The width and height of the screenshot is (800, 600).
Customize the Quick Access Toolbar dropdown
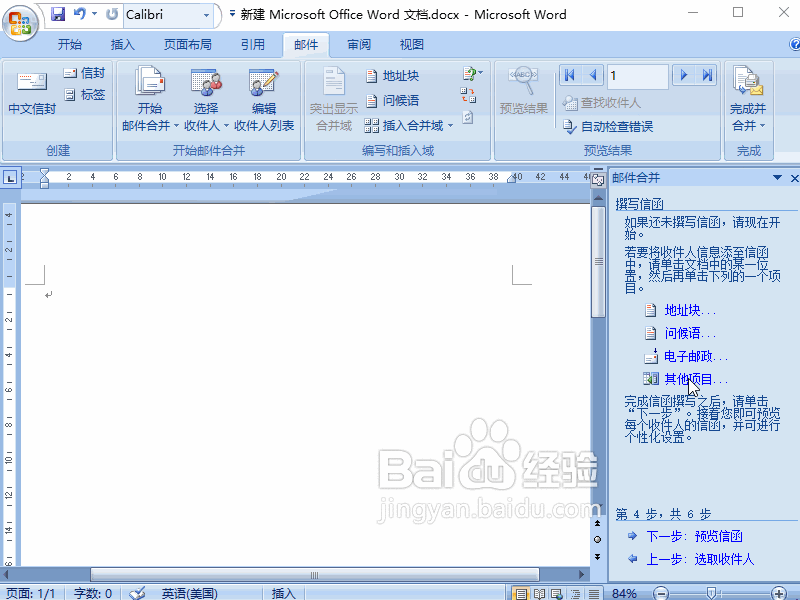232,14
